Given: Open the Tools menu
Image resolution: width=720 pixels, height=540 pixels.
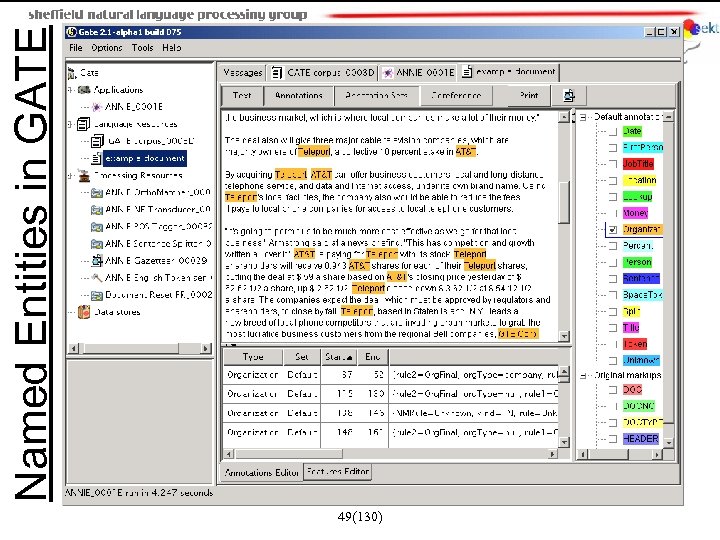Looking at the screenshot, I should coord(142,48).
